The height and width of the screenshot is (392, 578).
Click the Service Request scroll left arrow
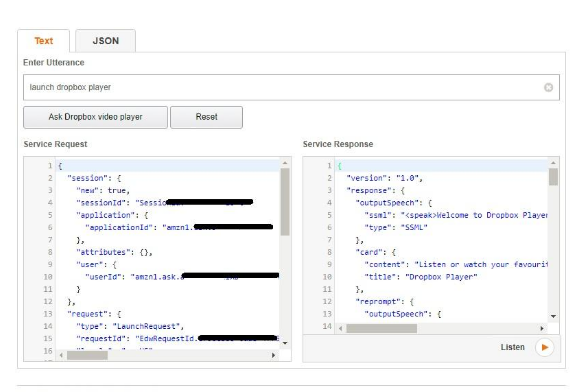61,355
